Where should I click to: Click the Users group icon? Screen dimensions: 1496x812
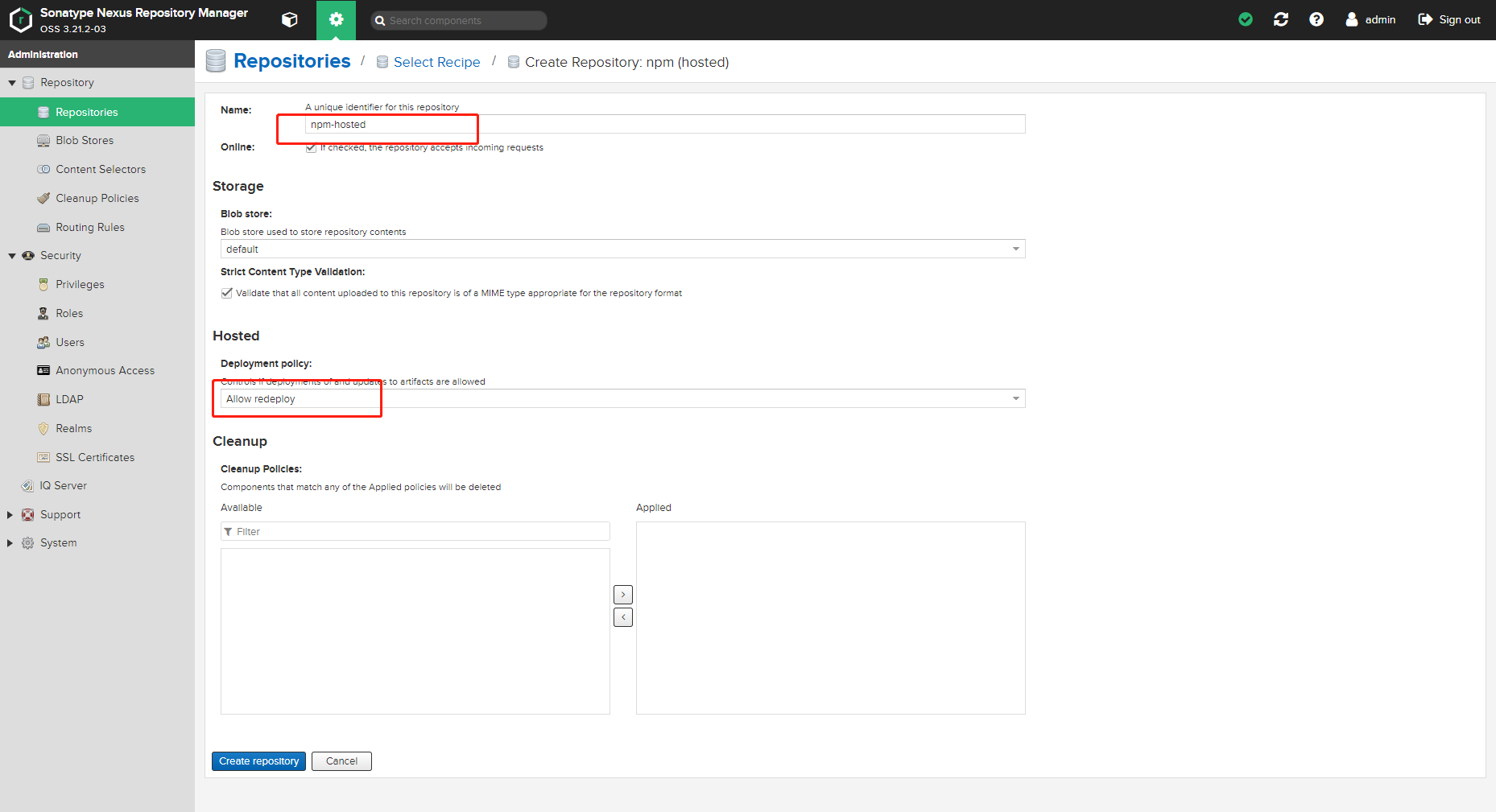[x=43, y=343]
